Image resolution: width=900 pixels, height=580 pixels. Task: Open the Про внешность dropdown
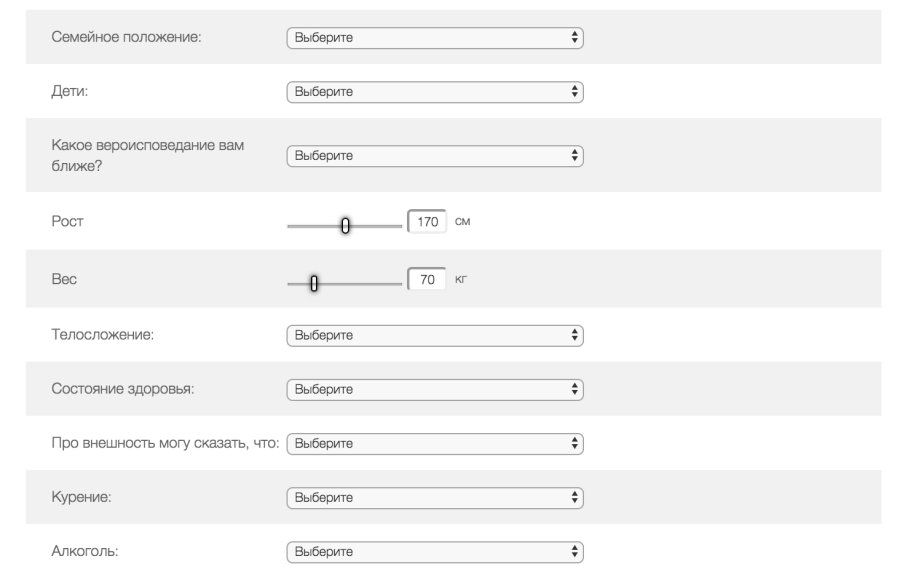[x=434, y=442]
